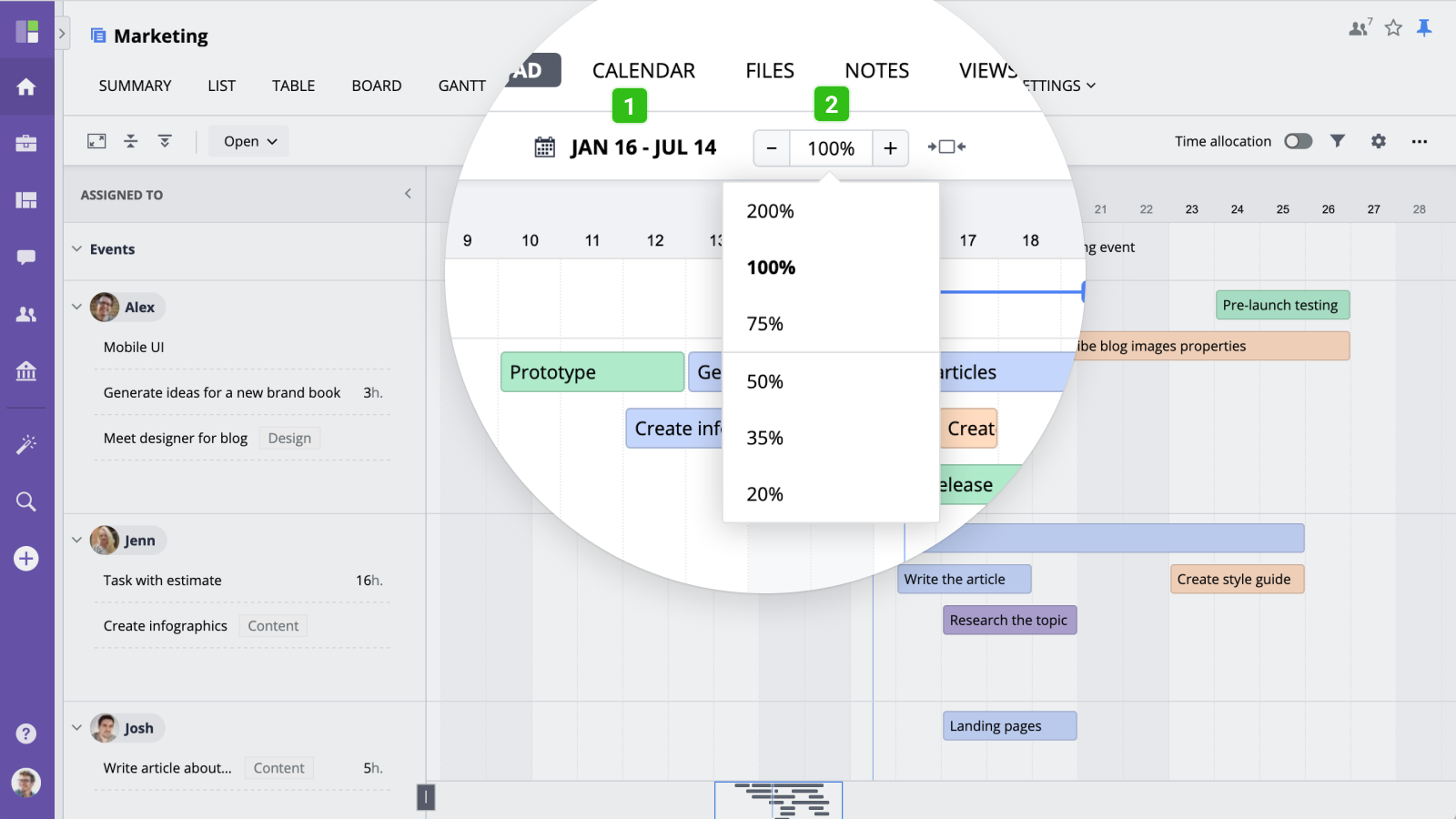Open the briefcase projects icon in the sidebar
The image size is (1456, 819).
(x=26, y=144)
